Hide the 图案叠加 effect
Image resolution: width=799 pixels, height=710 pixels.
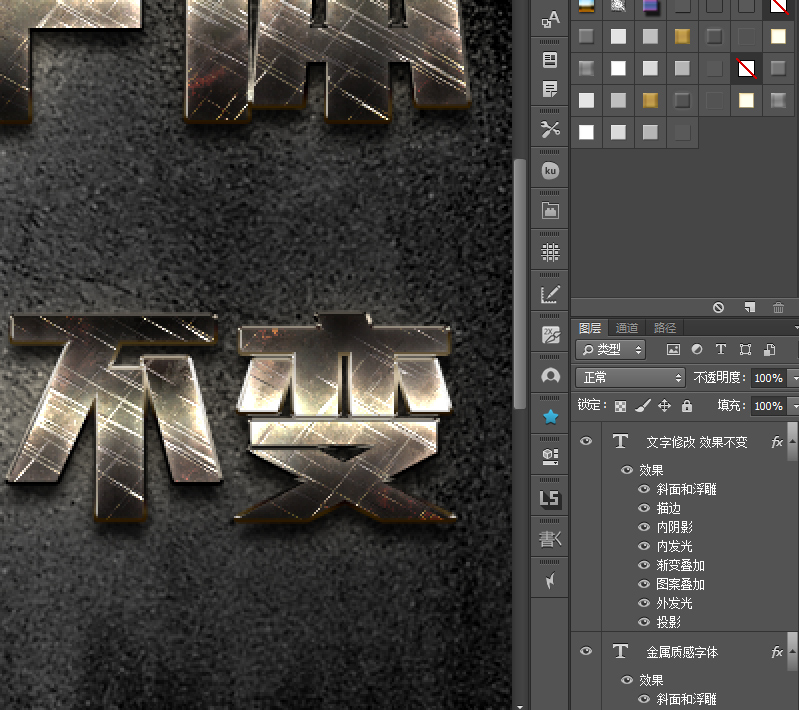644,584
